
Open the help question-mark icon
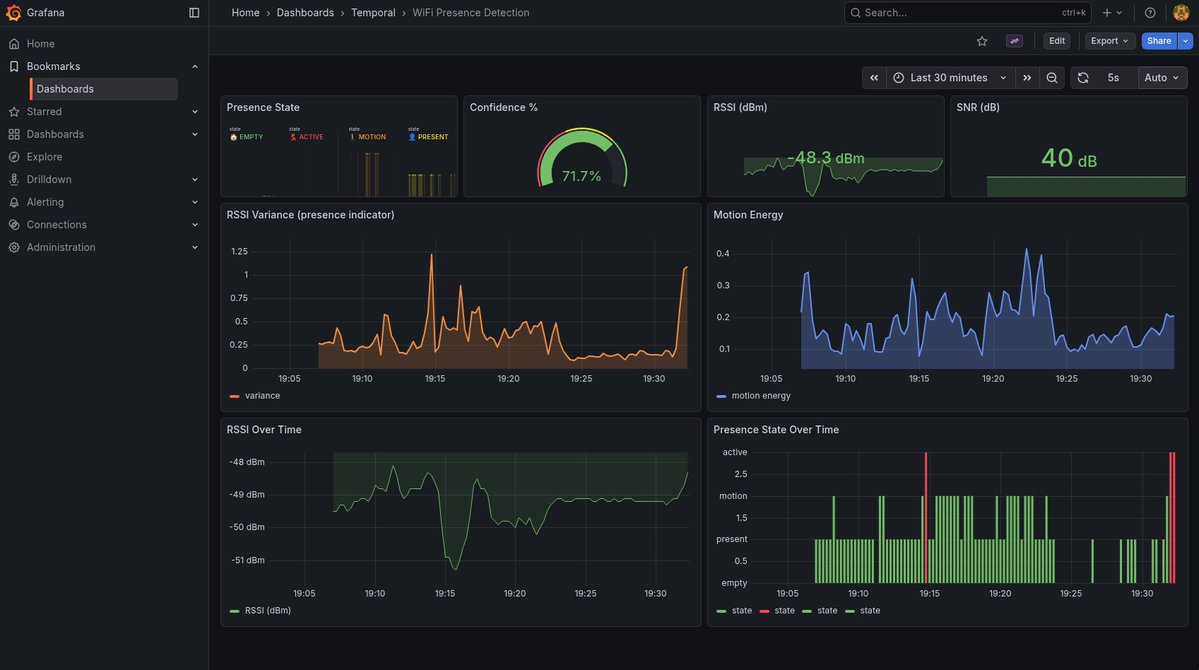point(1150,12)
